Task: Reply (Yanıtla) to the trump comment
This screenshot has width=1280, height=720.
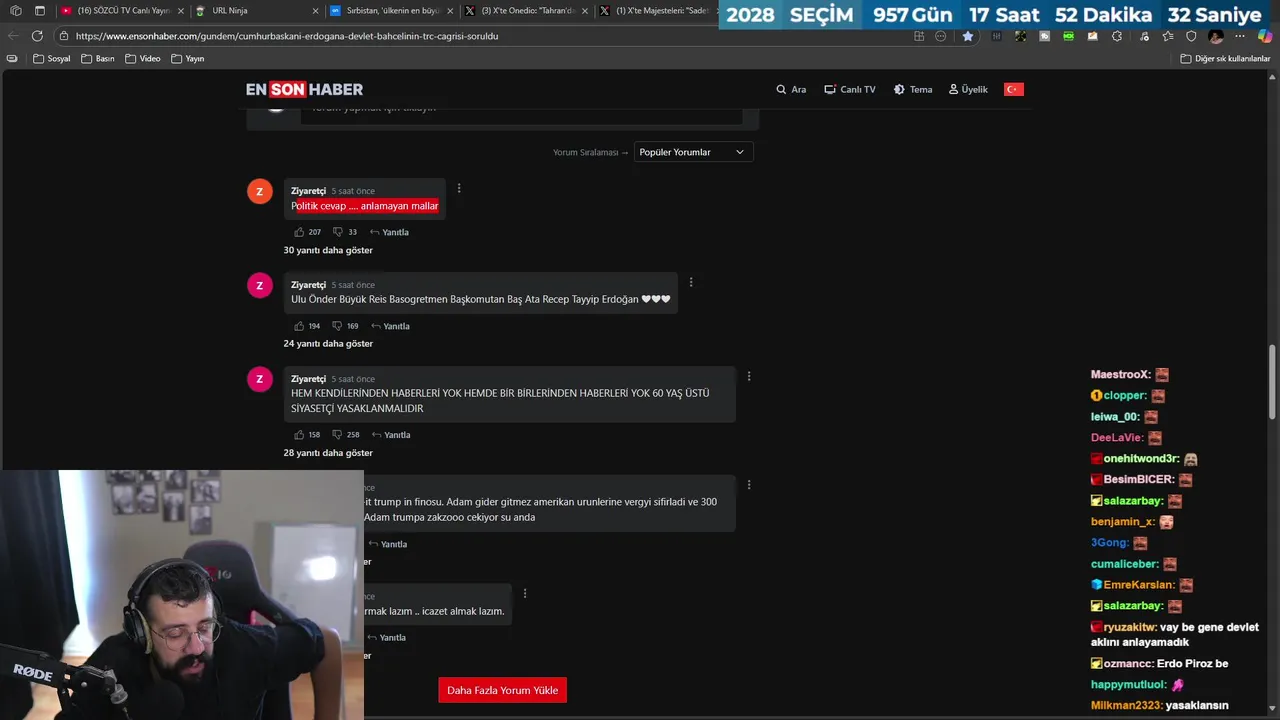Action: 388,544
